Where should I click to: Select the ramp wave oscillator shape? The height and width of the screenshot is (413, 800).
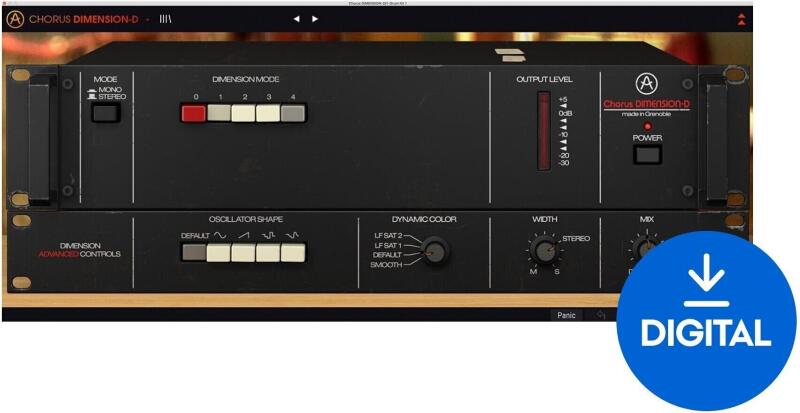[243, 252]
